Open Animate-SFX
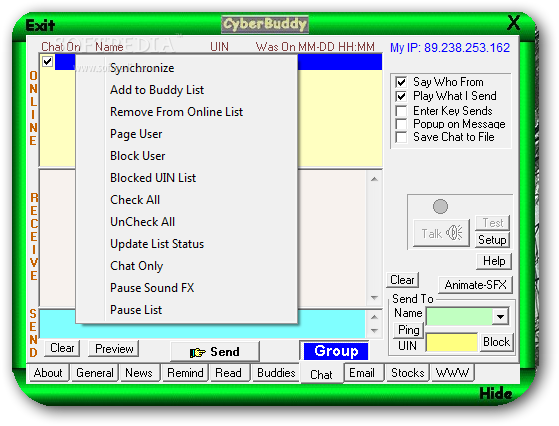This screenshot has height=426, width=559. point(475,285)
